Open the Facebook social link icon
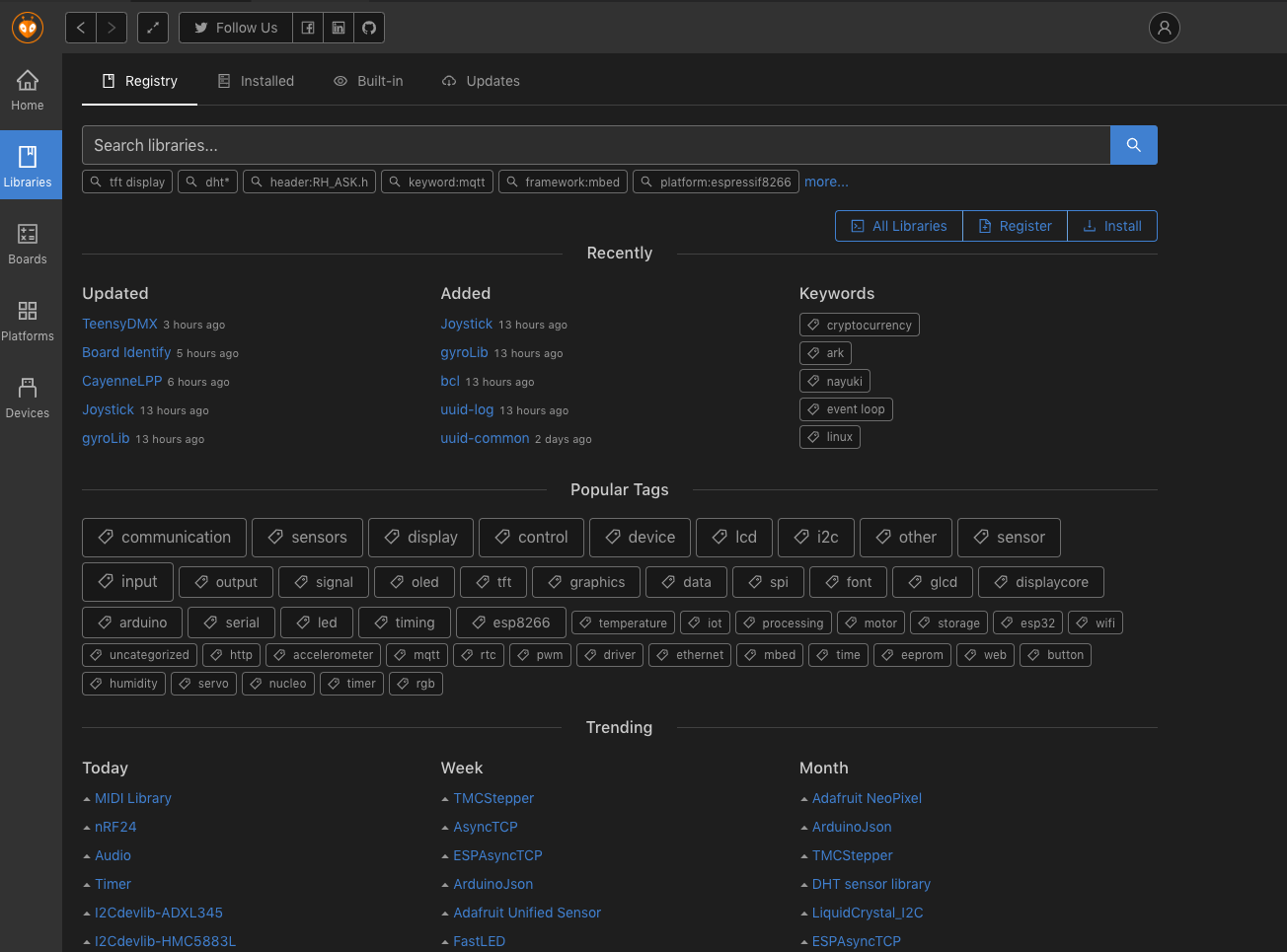 [308, 28]
